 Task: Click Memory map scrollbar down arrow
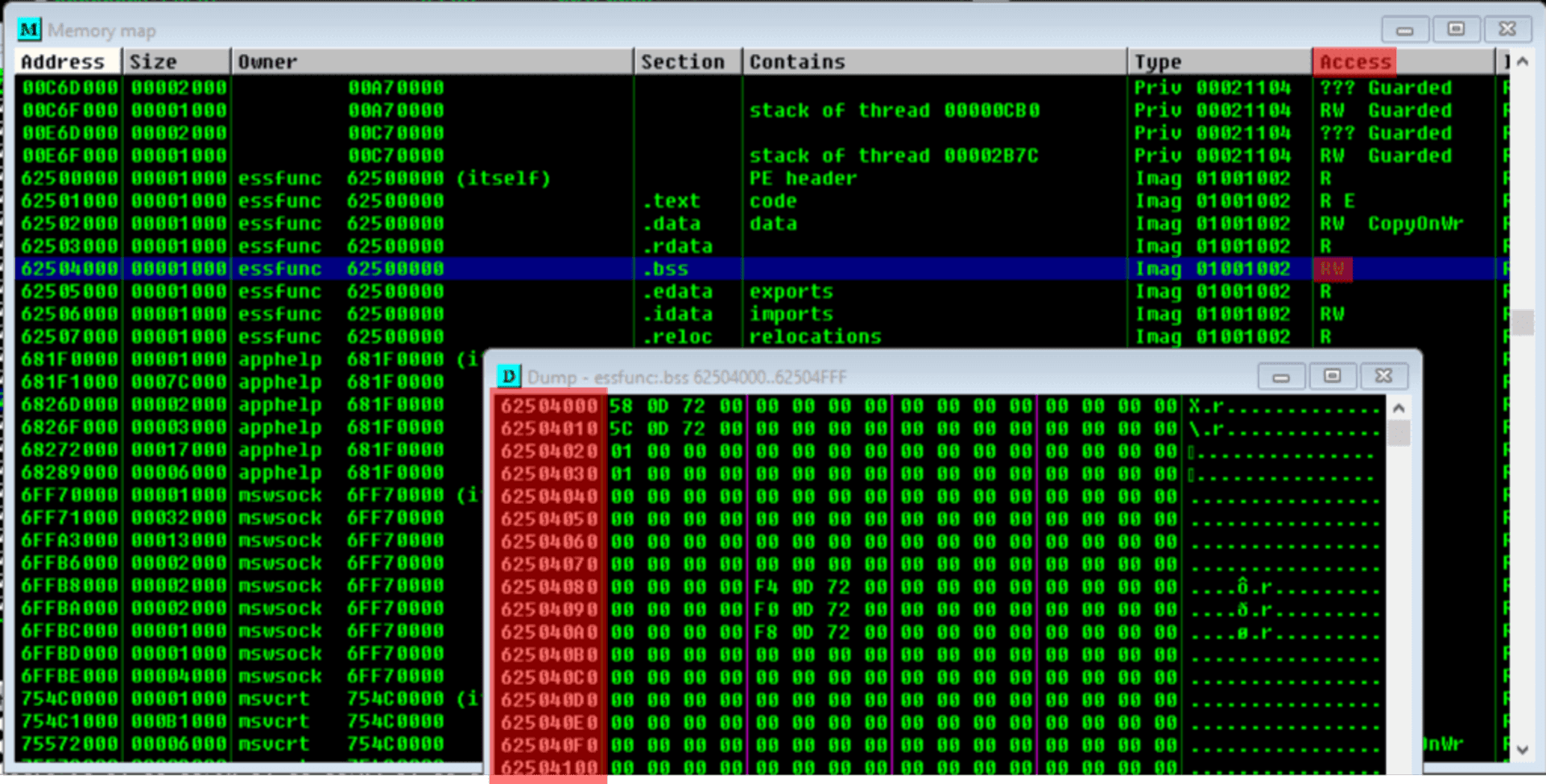(x=1522, y=749)
